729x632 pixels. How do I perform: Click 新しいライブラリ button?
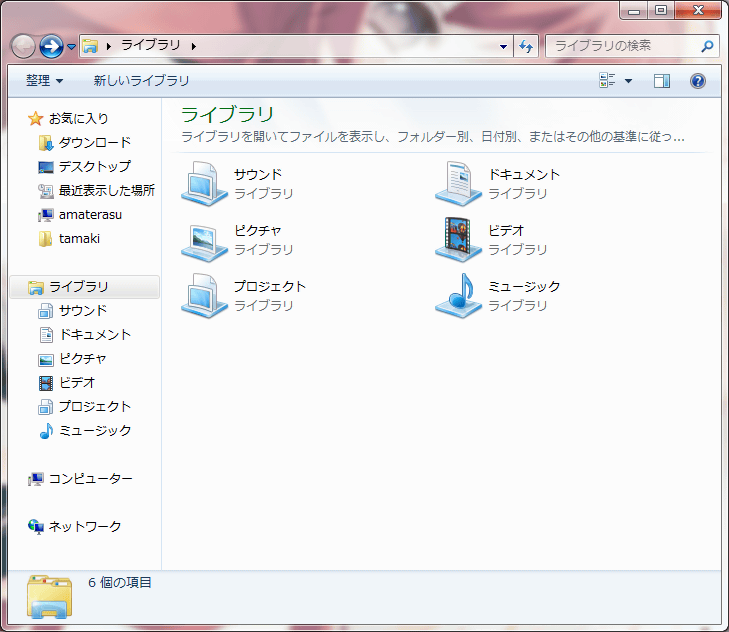pyautogui.click(x=141, y=81)
